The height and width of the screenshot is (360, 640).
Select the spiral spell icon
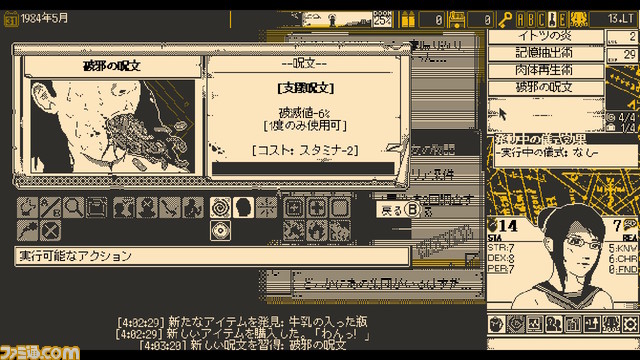[x=220, y=207]
